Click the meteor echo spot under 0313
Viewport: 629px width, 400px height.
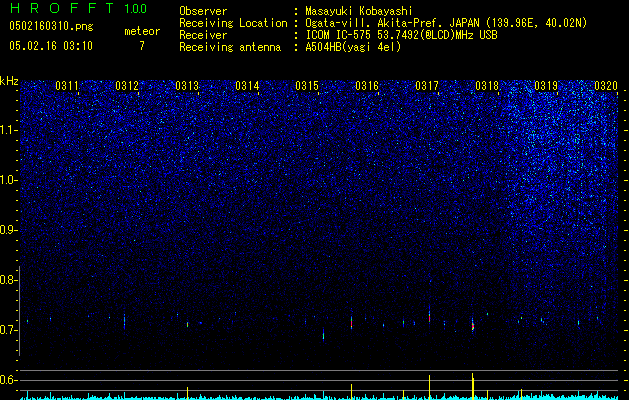187,324
